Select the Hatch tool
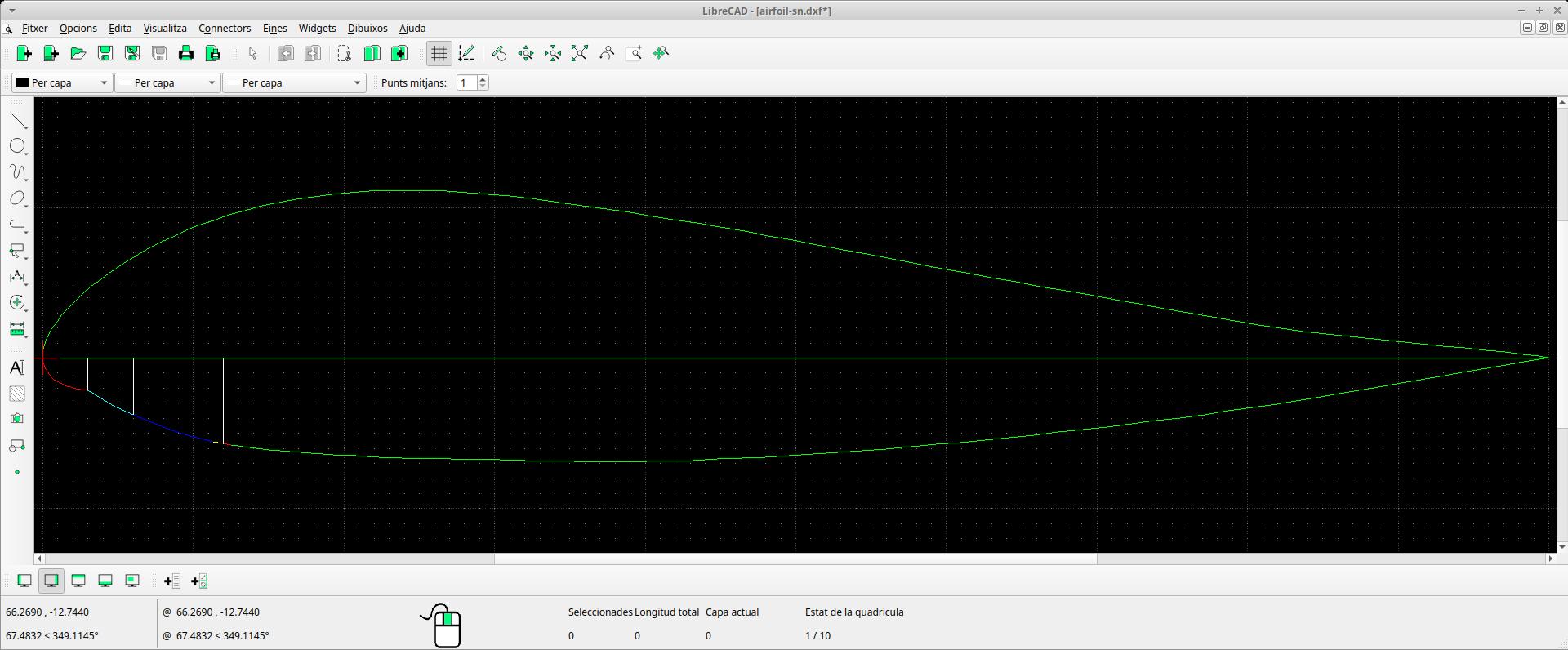 point(17,394)
